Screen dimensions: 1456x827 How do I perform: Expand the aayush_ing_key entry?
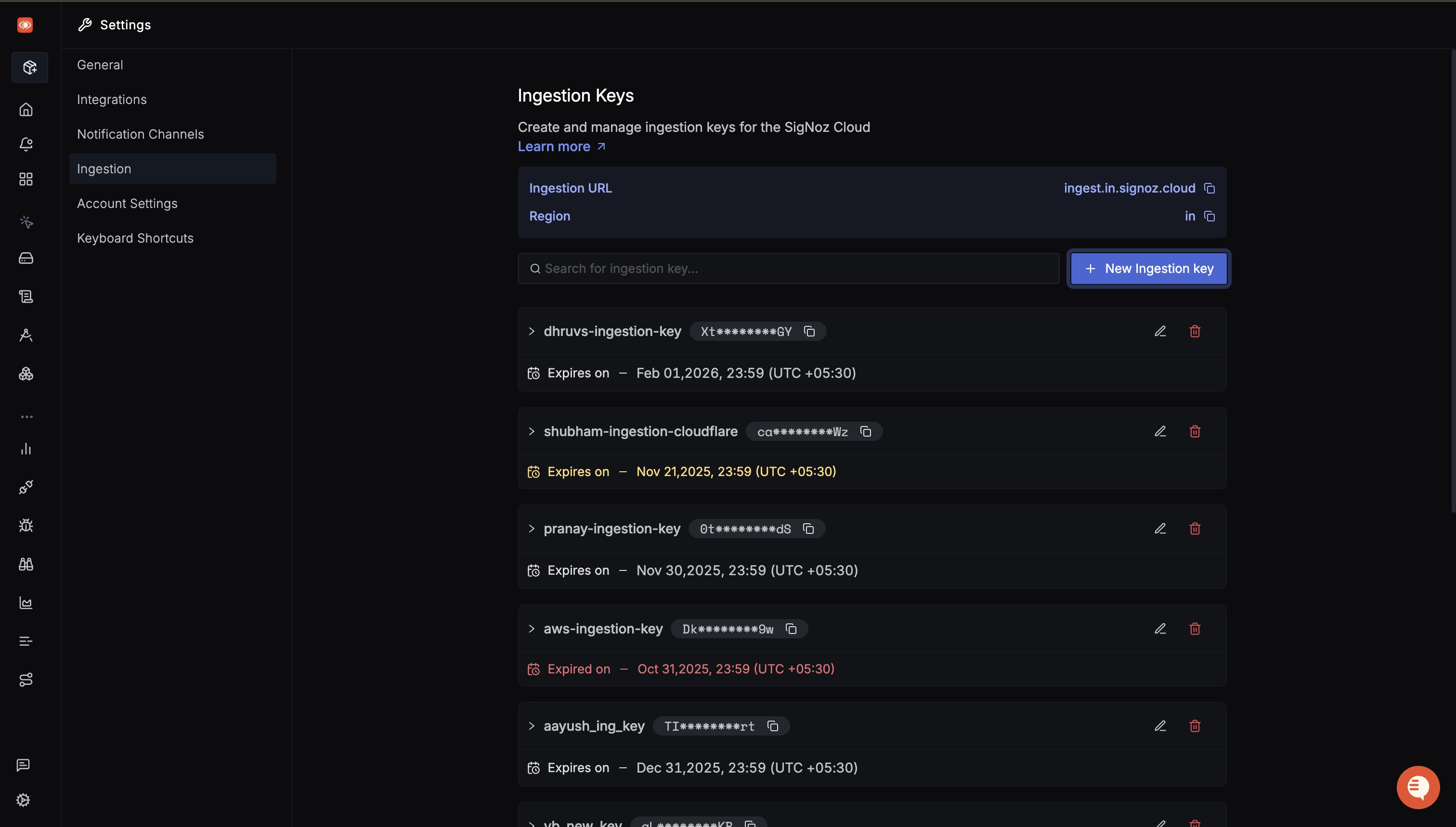pyautogui.click(x=531, y=726)
